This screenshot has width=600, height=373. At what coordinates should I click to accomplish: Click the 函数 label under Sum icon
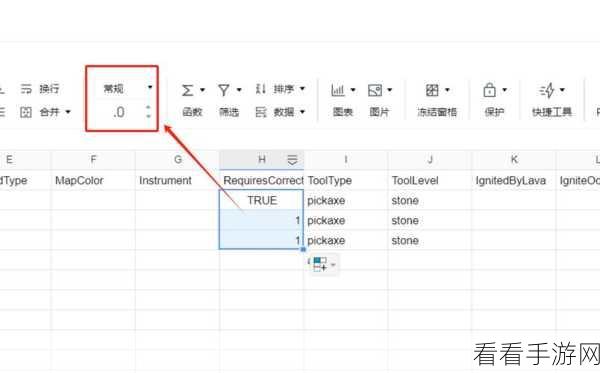coord(192,112)
